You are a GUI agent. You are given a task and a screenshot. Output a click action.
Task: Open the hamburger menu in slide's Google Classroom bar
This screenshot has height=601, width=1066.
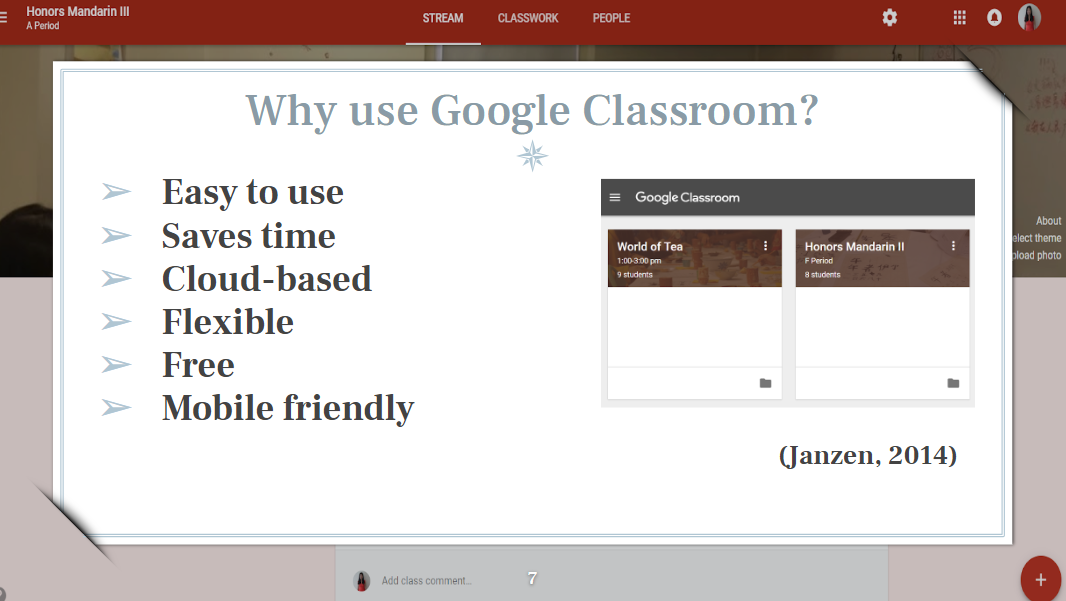pos(615,197)
